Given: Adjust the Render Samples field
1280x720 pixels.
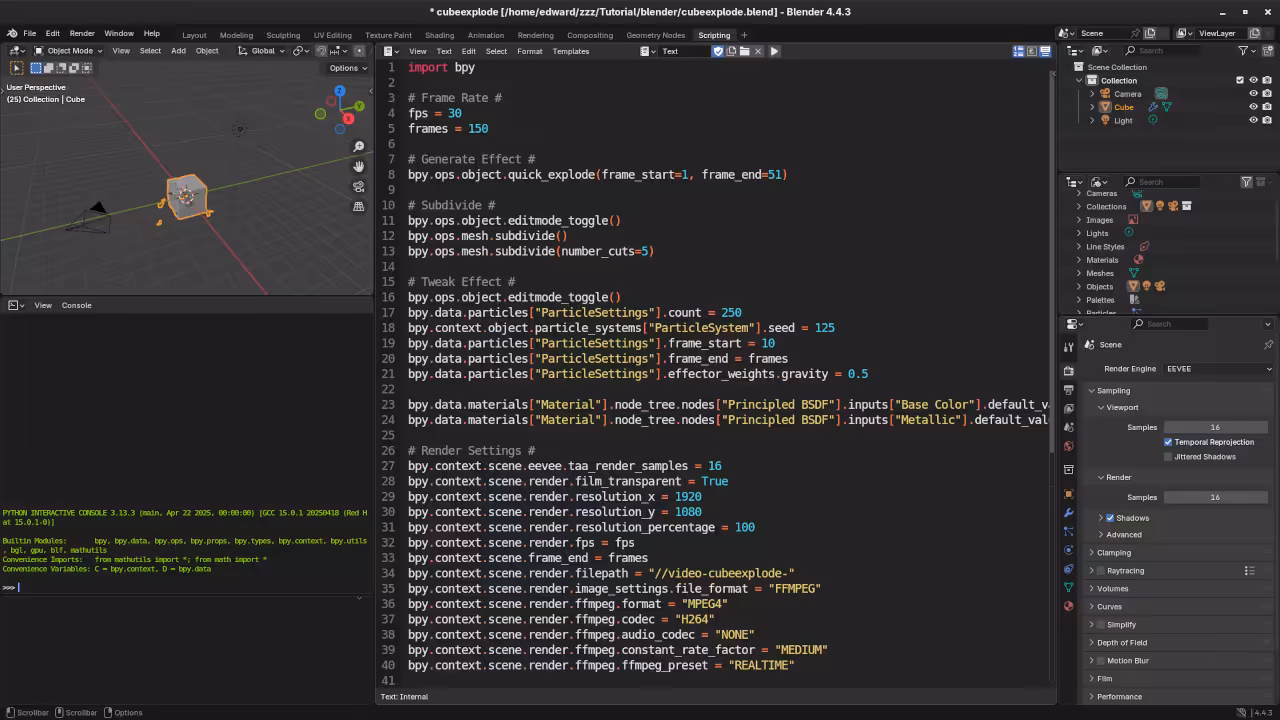Looking at the screenshot, I should coord(1215,497).
